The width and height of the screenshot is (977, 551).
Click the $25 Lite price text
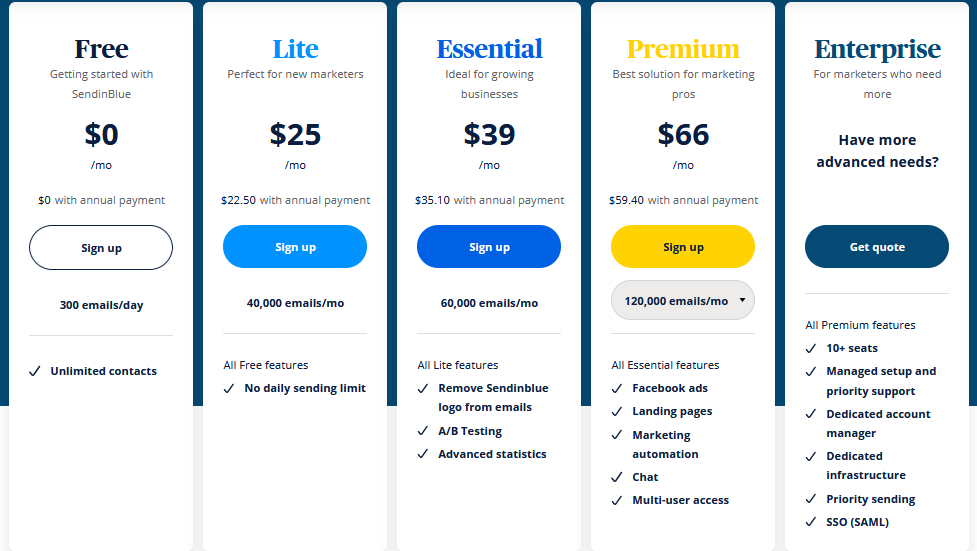(x=295, y=134)
